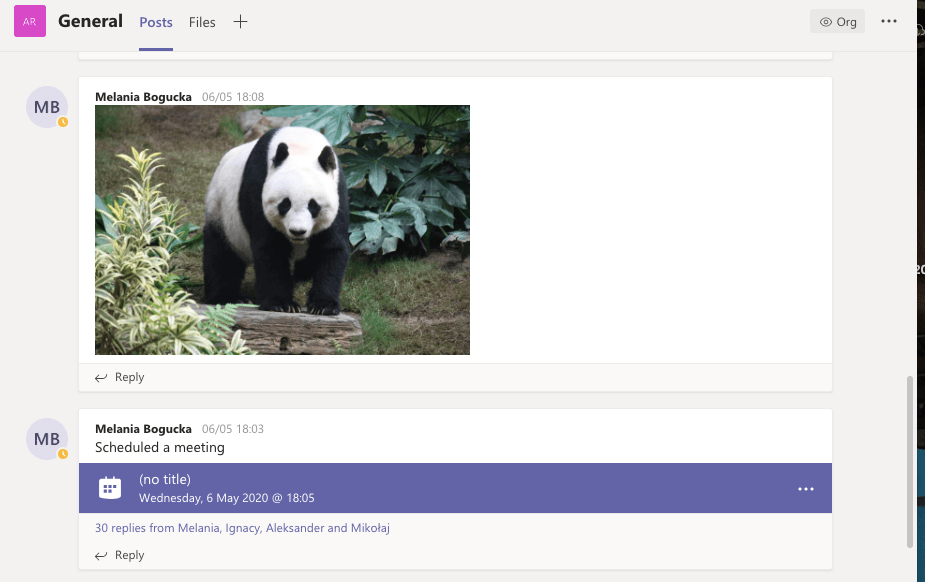Click the 06/05 18:03 timestamp

[x=233, y=429]
